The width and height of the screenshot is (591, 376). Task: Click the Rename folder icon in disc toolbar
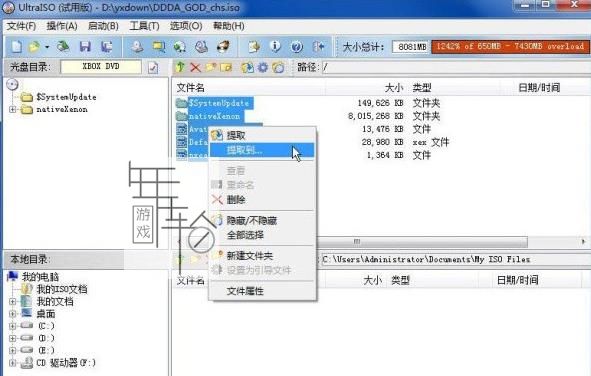pos(226,68)
